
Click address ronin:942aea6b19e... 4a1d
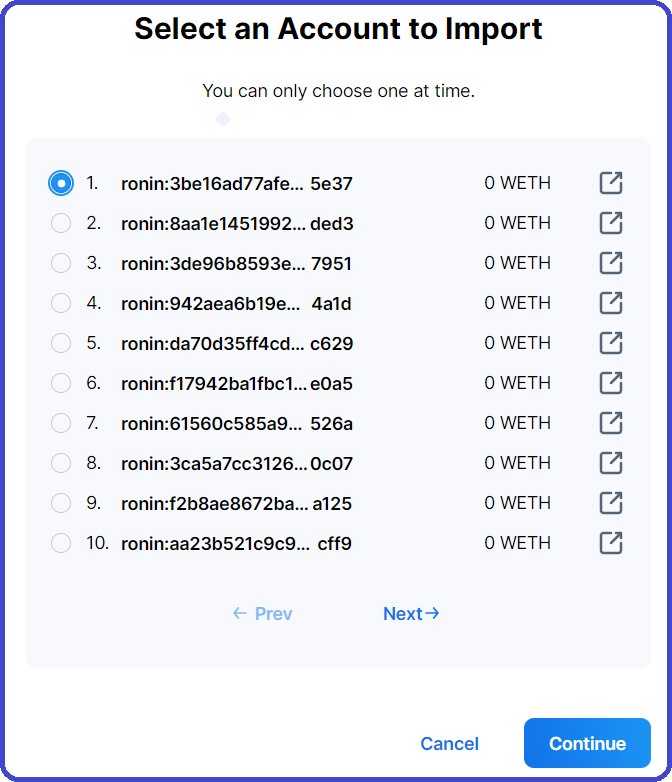236,303
